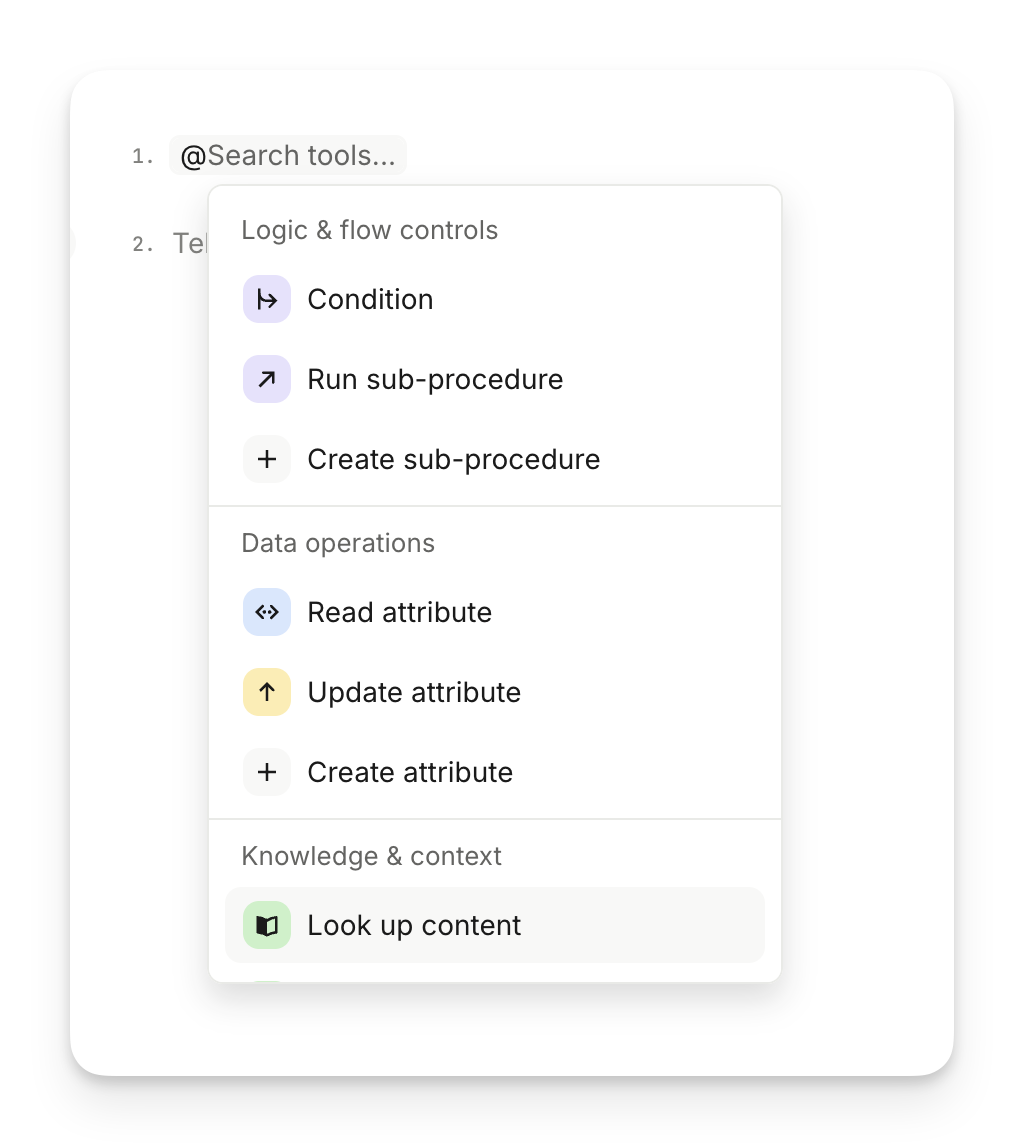This screenshot has width=1024, height=1146.
Task: Click the Knowledge & context section heading
Action: point(371,856)
